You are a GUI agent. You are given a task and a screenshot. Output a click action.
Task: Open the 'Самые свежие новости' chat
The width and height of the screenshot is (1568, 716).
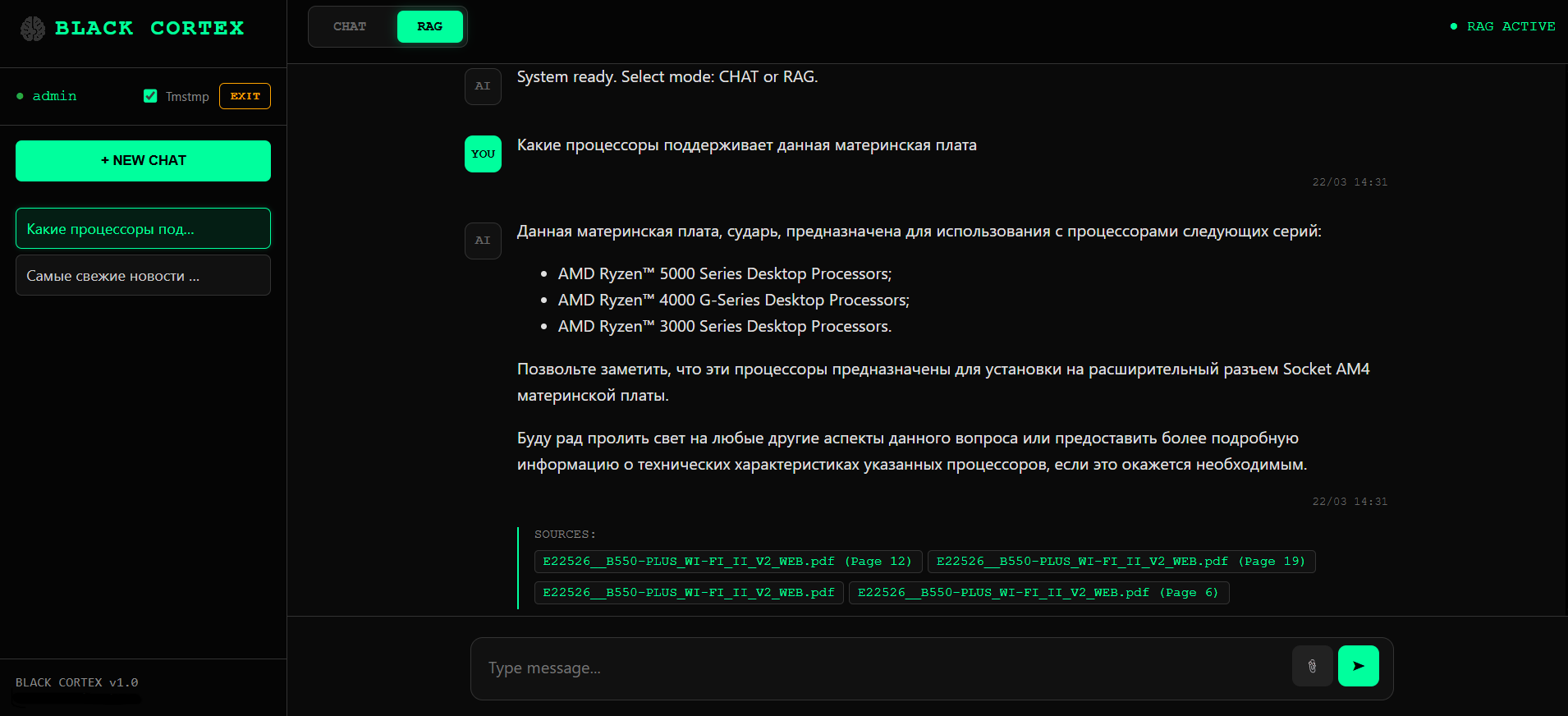pyautogui.click(x=143, y=275)
